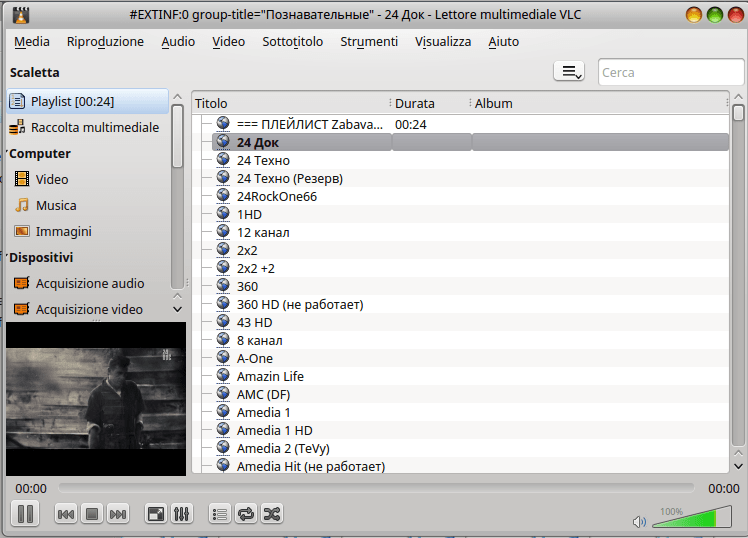The height and width of the screenshot is (538, 748).
Task: Sort by the Titolo column header
Action: (x=291, y=103)
